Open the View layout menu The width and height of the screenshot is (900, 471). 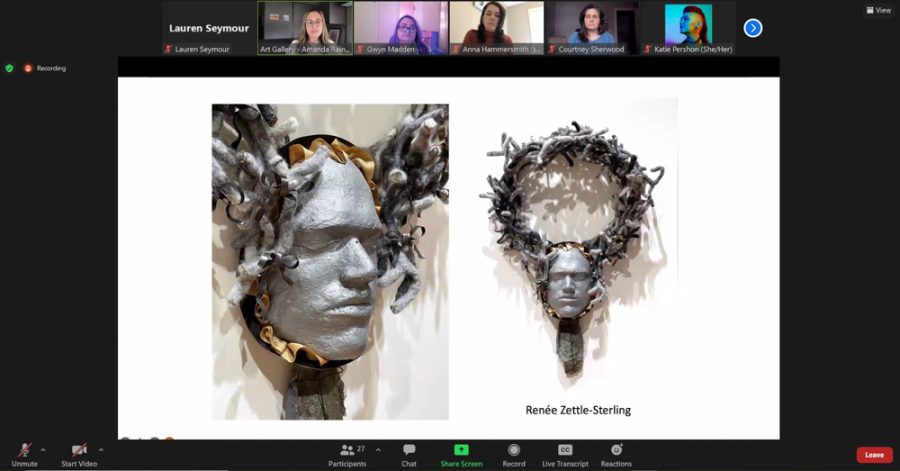[879, 10]
